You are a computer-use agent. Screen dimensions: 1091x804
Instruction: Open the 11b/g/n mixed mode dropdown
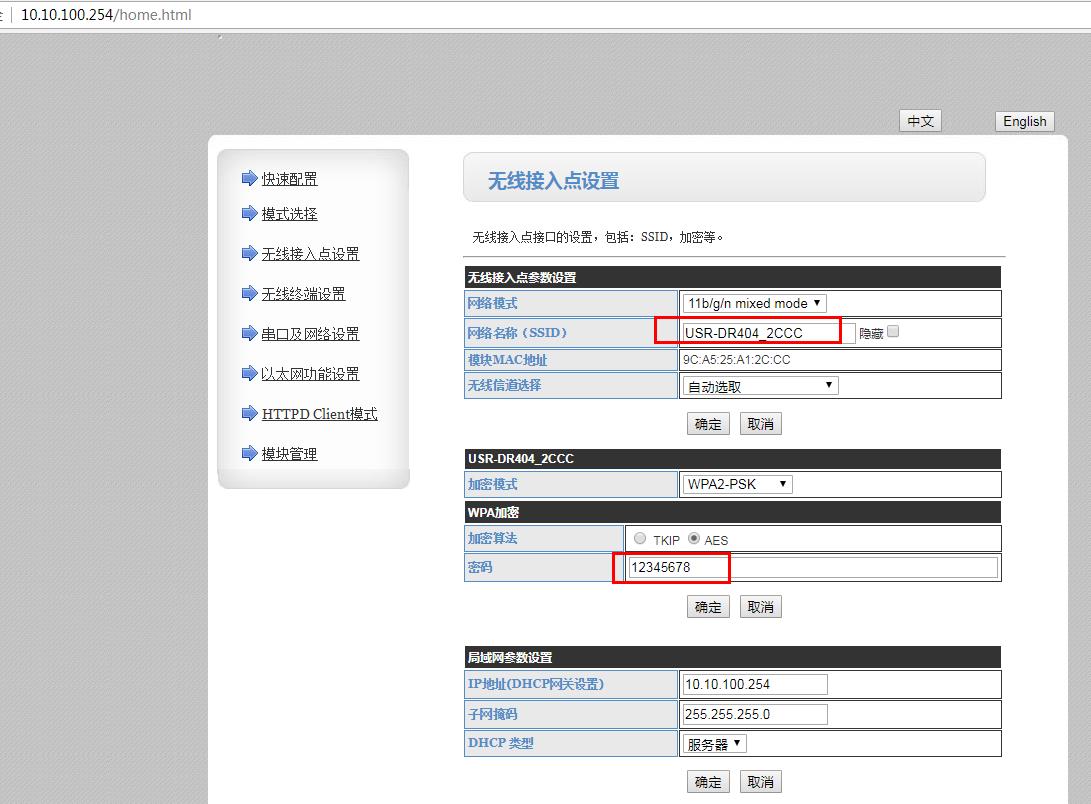point(754,303)
